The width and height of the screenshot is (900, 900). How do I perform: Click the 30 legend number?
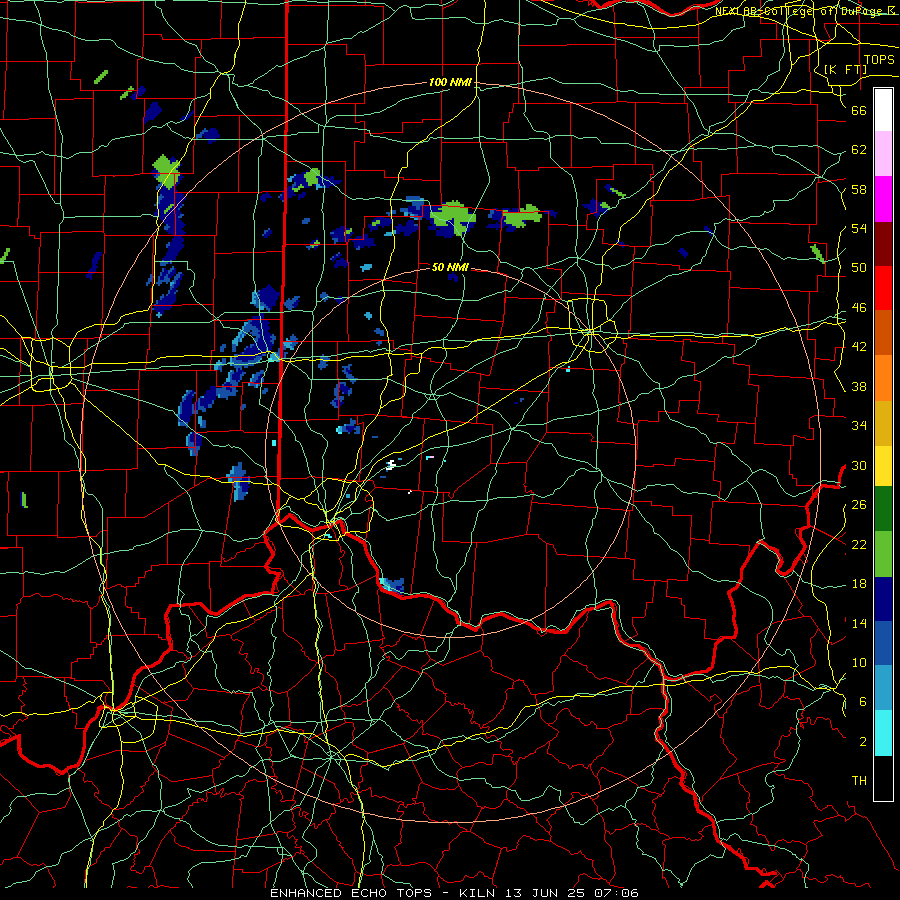pyautogui.click(x=859, y=465)
